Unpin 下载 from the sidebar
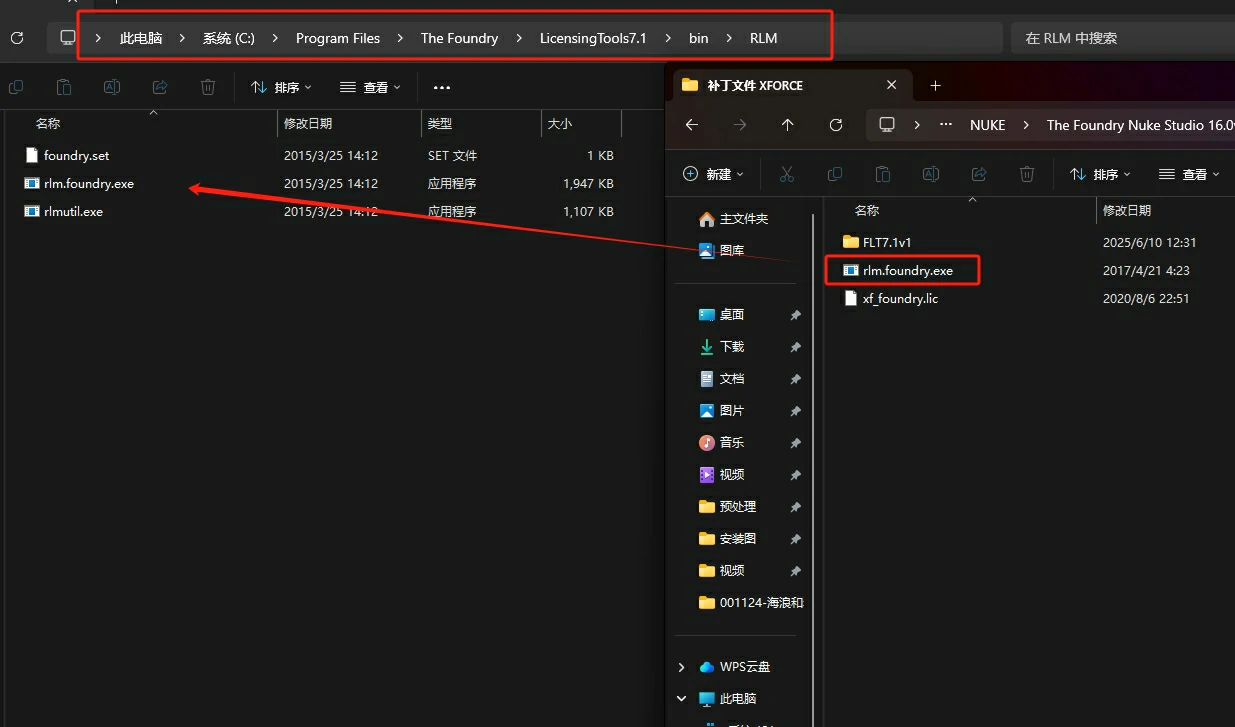 (795, 347)
